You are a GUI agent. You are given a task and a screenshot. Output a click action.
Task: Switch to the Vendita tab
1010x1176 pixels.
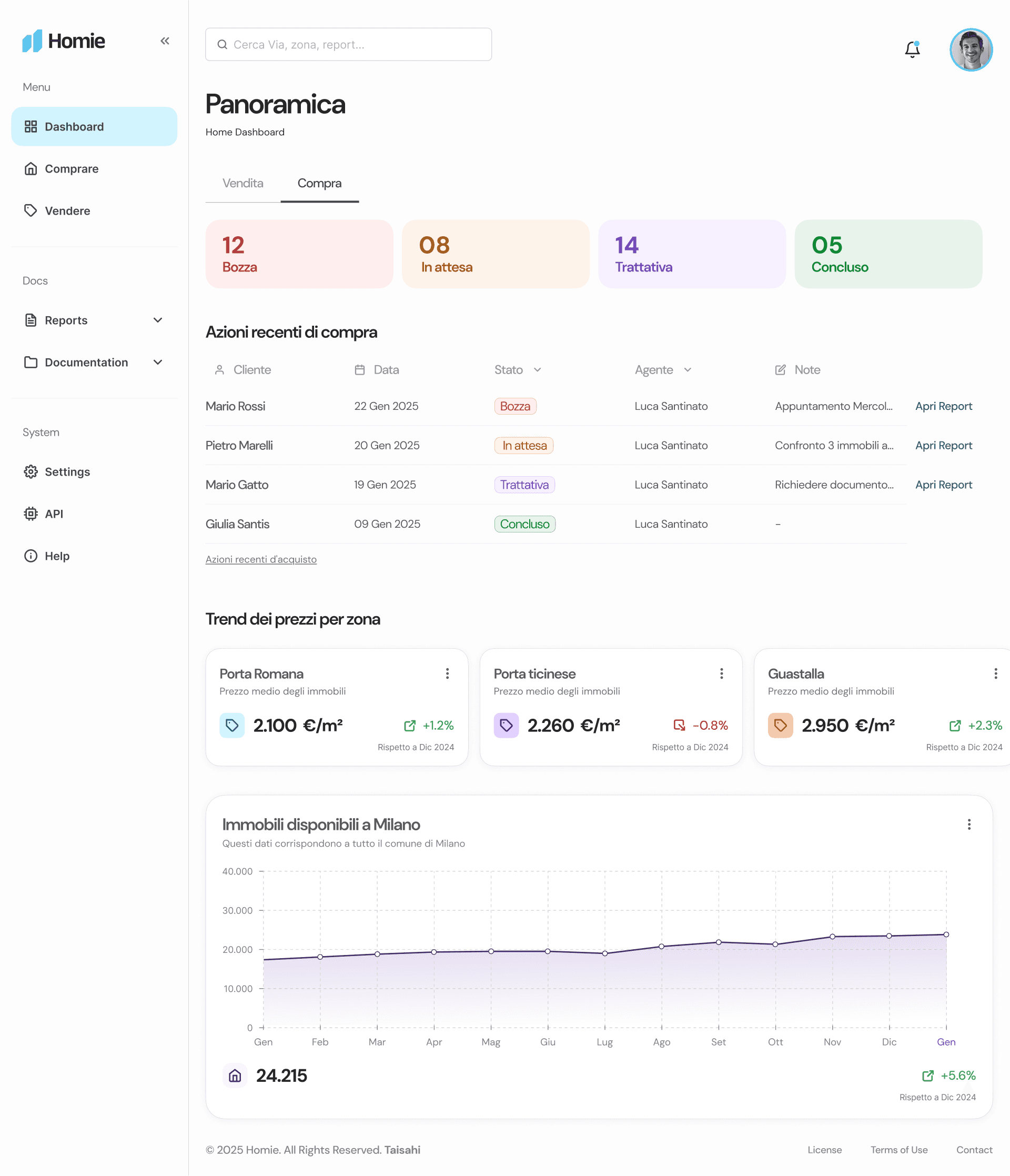tap(243, 183)
